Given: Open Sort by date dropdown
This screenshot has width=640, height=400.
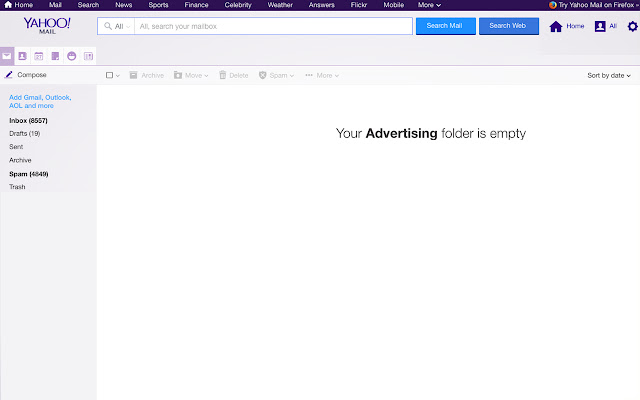Looking at the screenshot, I should (x=609, y=76).
